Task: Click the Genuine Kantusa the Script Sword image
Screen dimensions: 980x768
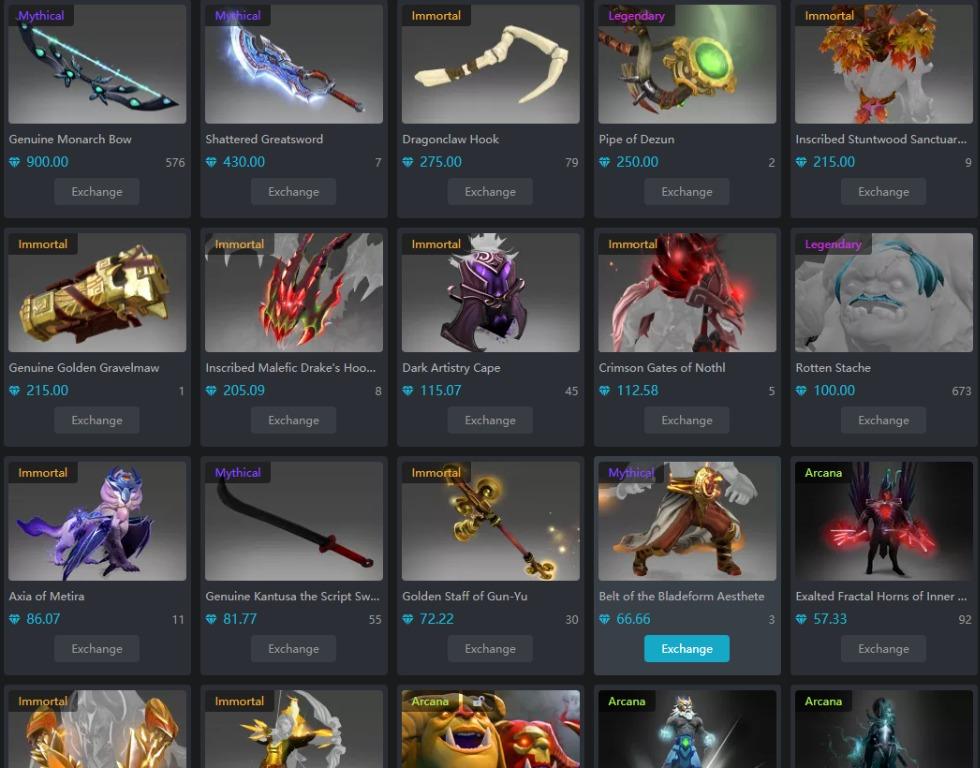Action: (294, 521)
